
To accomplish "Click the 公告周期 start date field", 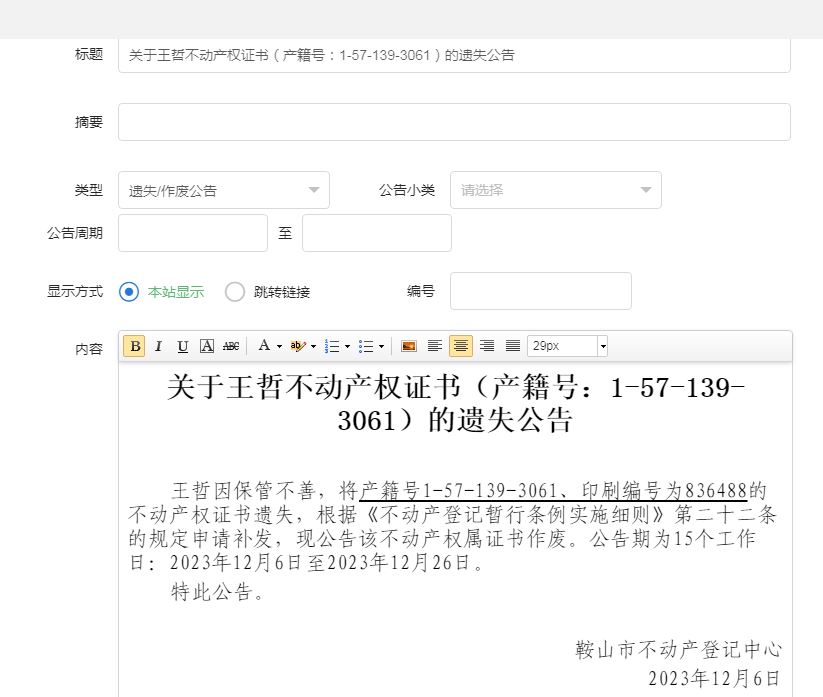I will pos(193,233).
